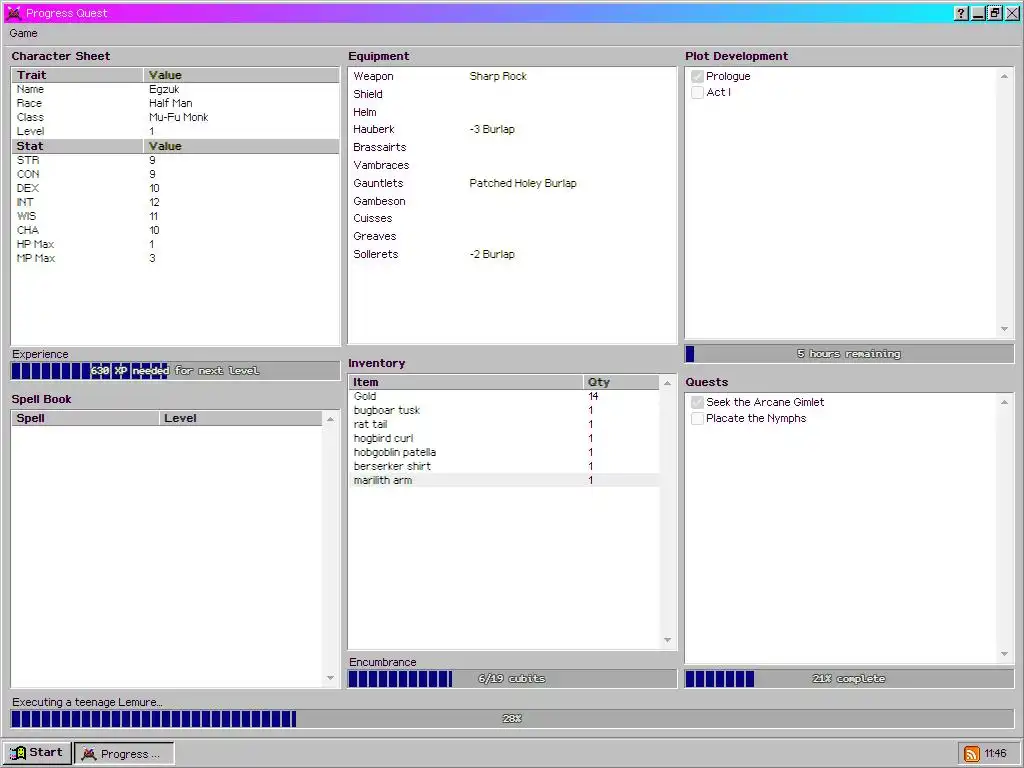The image size is (1024, 768).
Task: Select the MP Max row
Action: (x=175, y=259)
